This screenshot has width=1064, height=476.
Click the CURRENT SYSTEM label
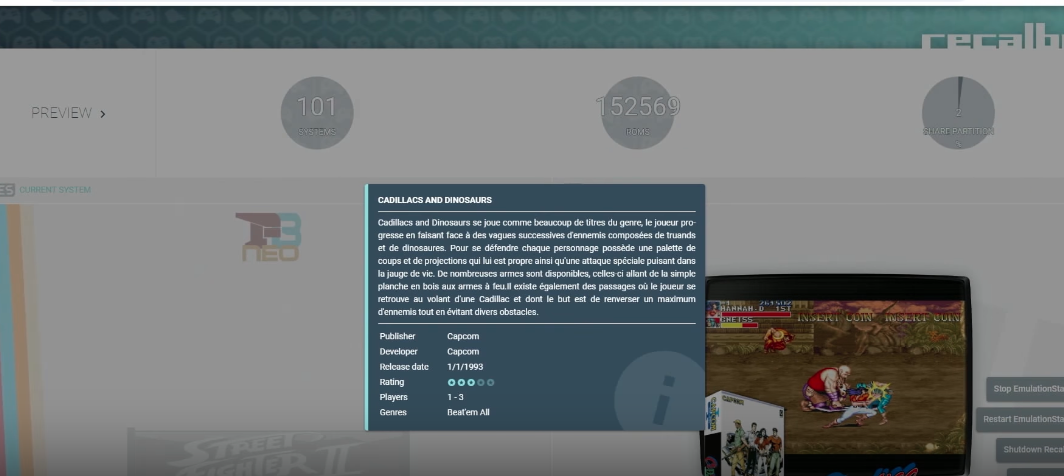(x=55, y=190)
